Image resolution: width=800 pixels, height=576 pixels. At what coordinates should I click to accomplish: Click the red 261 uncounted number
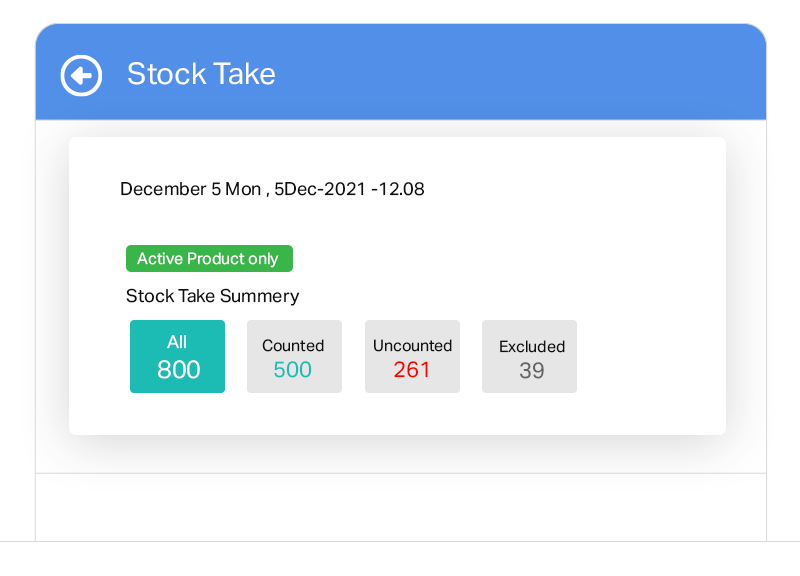point(412,370)
